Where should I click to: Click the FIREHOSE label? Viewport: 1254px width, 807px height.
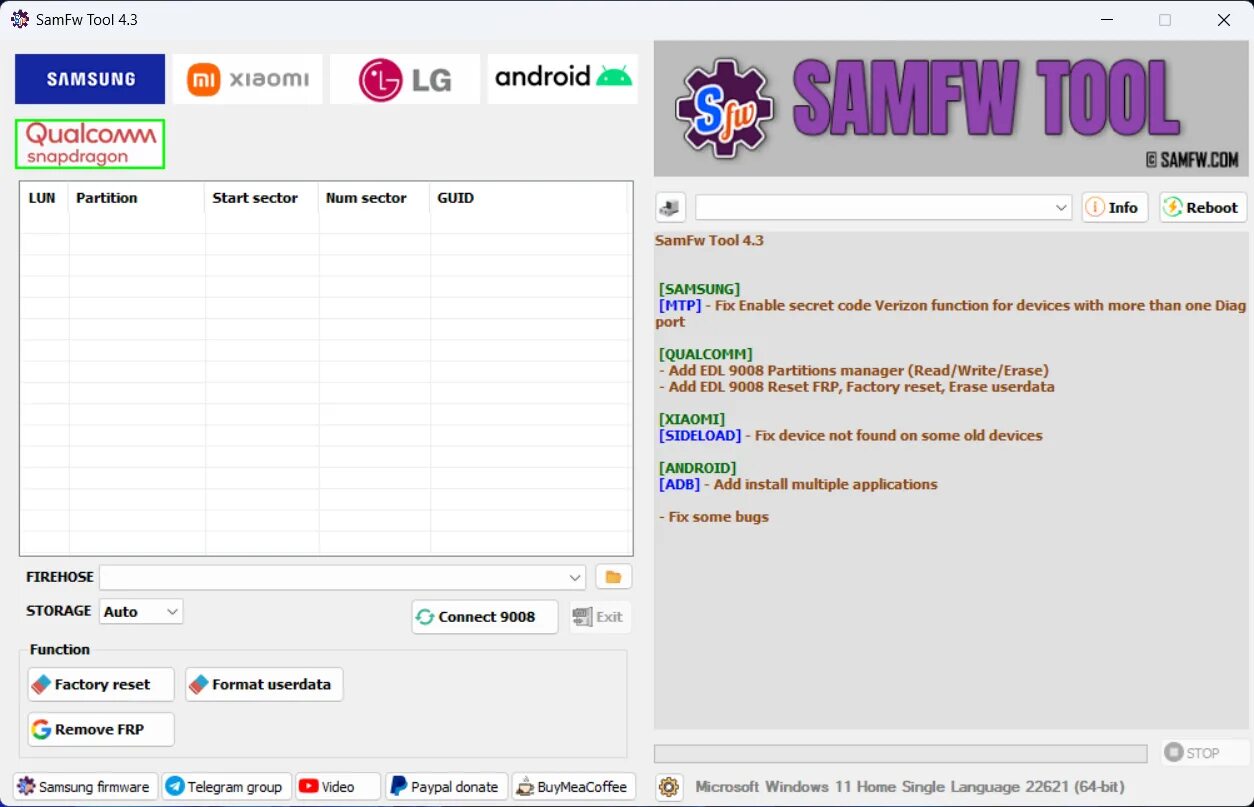60,577
